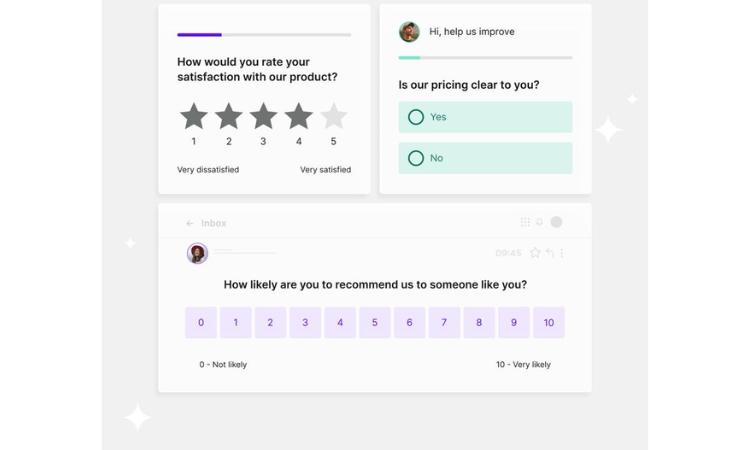Image resolution: width=750 pixels, height=450 pixels.
Task: Choose score 10 on the recommend scale
Action: 549,322
